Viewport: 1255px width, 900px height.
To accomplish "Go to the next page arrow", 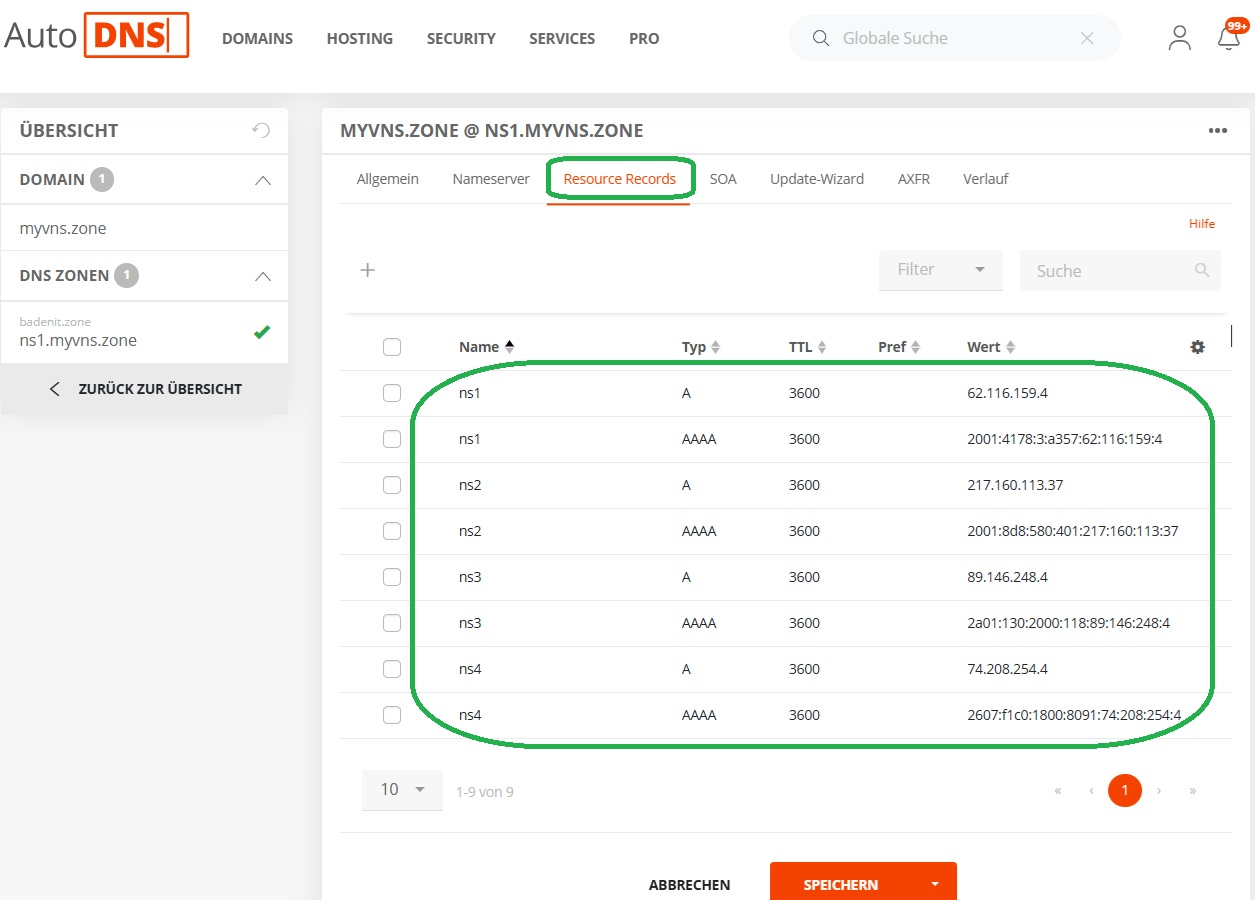I will 1159,791.
